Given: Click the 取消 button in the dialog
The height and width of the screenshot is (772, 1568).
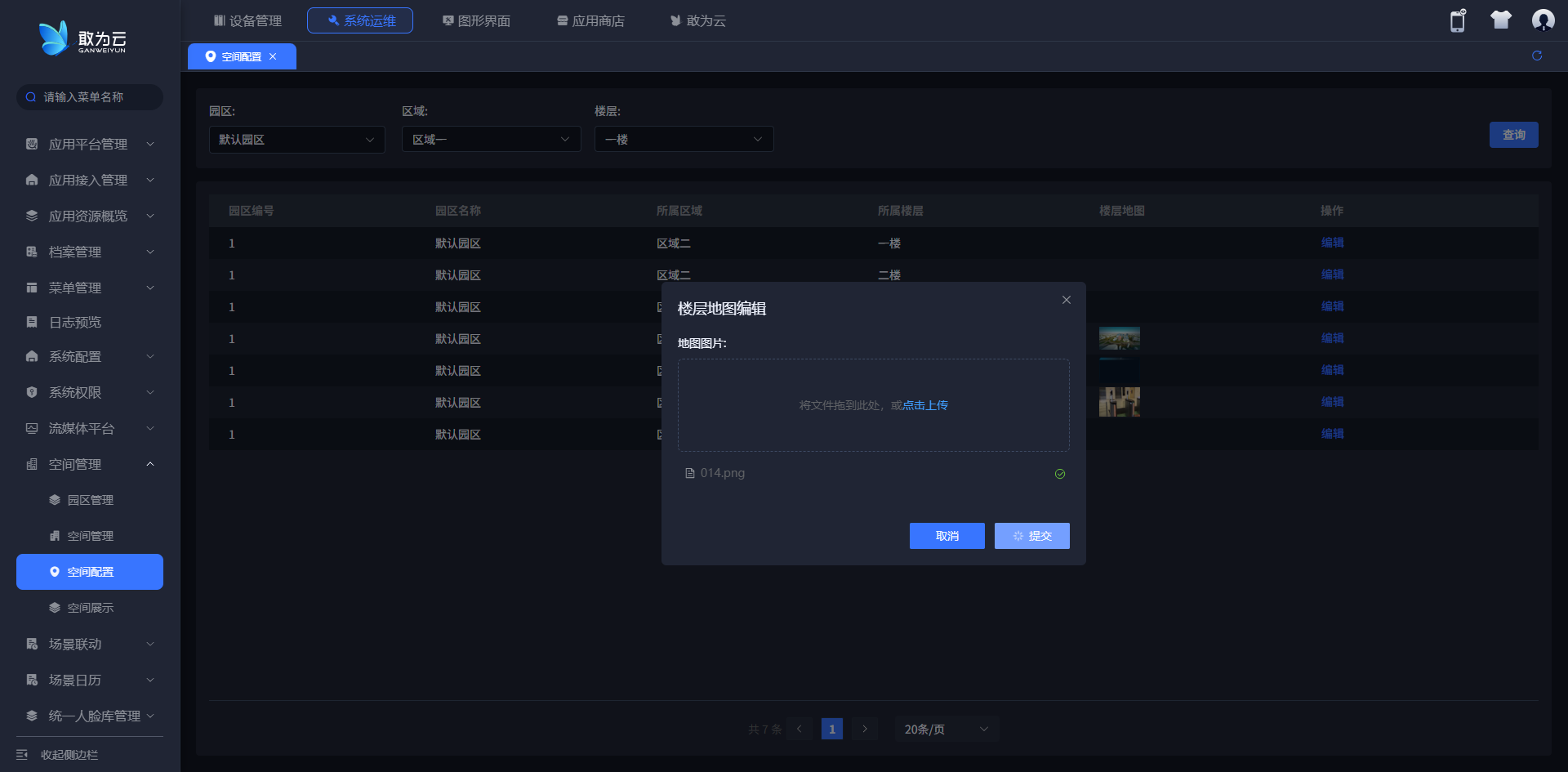Looking at the screenshot, I should point(947,536).
